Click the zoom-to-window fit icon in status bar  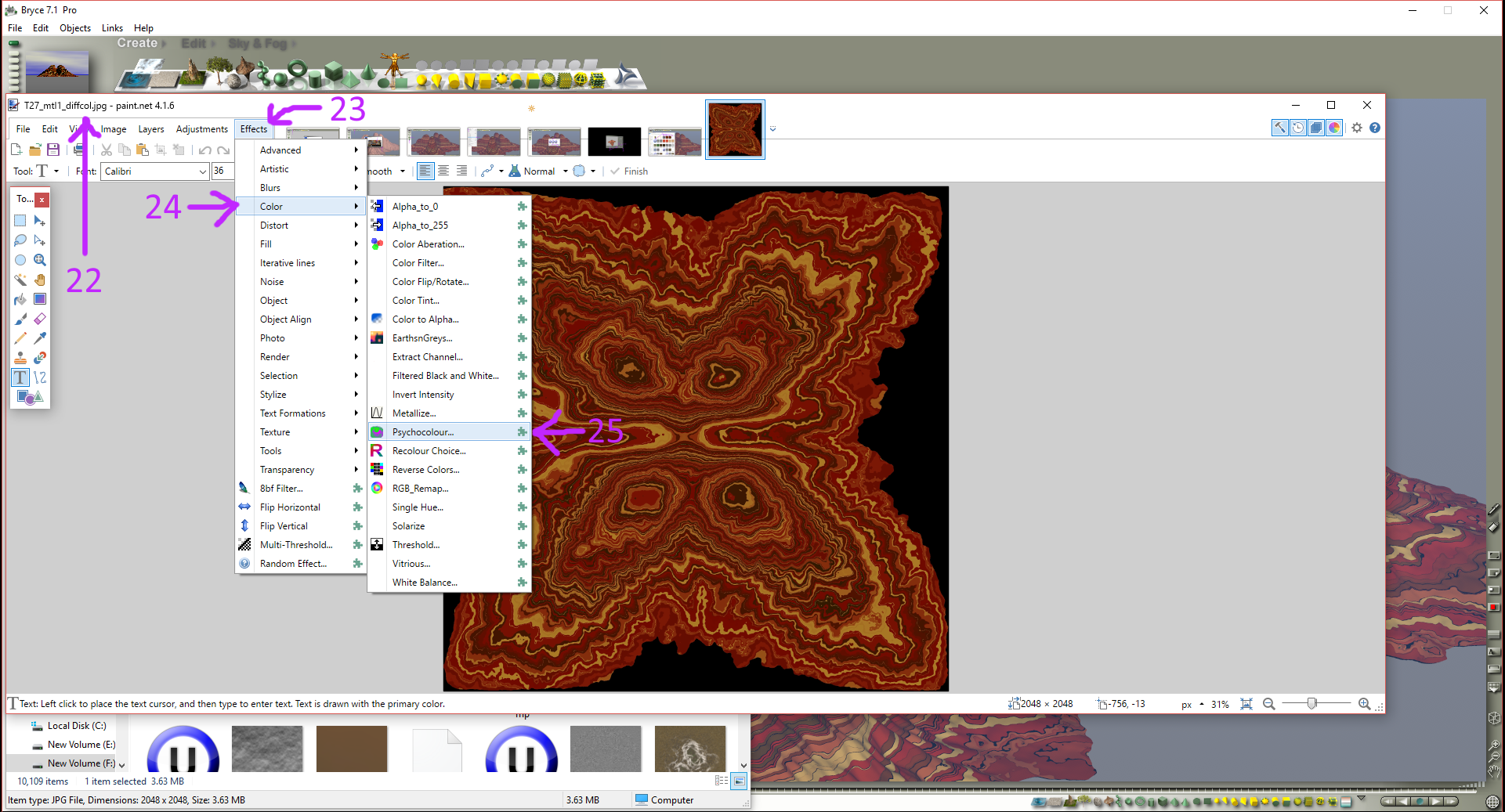(1246, 704)
